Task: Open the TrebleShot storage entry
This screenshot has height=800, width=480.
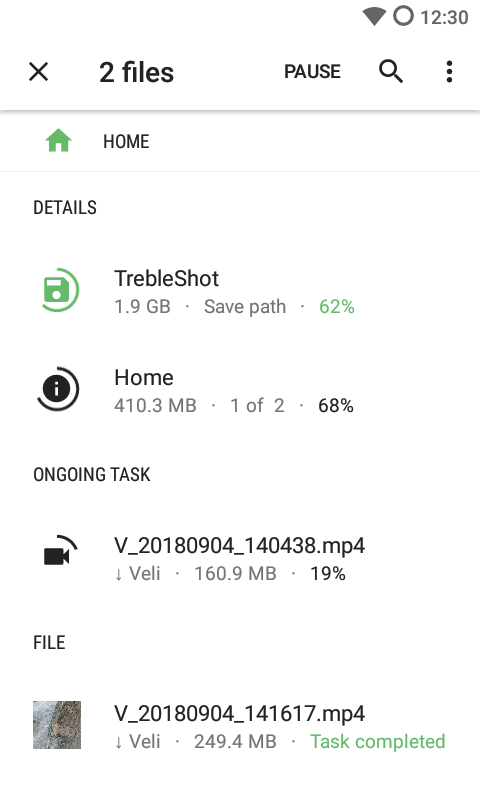Action: click(240, 291)
